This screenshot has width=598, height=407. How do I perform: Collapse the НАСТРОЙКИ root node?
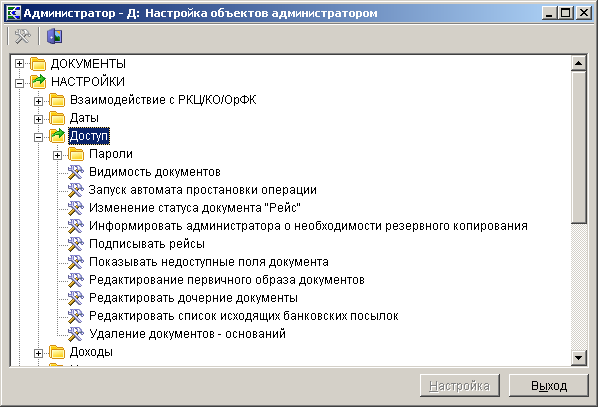point(19,83)
